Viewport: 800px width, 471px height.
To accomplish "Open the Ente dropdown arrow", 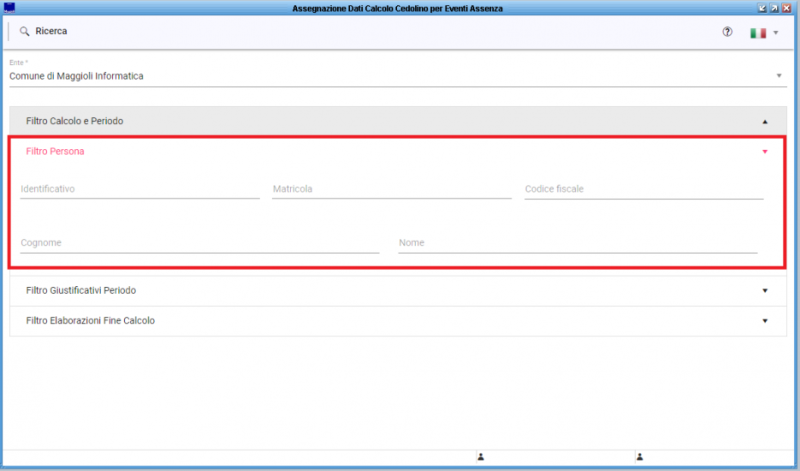I will [779, 76].
